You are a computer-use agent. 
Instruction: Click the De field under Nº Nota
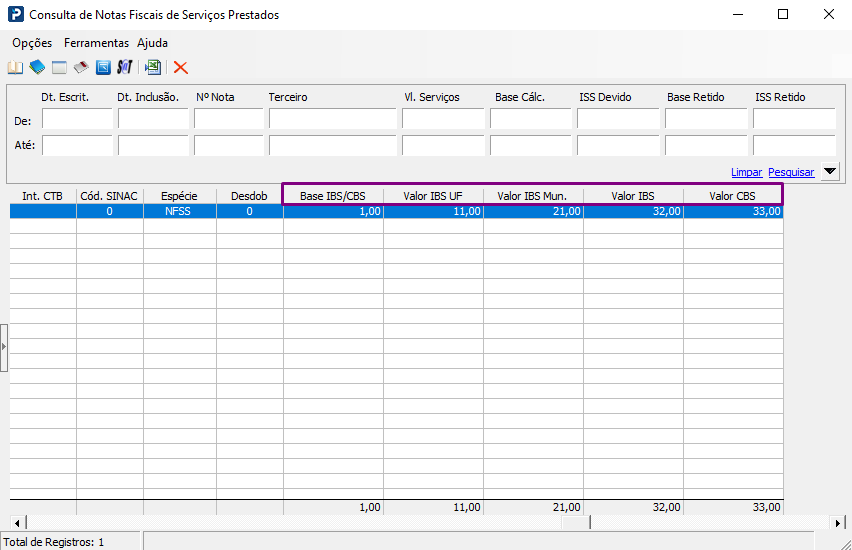click(229, 119)
